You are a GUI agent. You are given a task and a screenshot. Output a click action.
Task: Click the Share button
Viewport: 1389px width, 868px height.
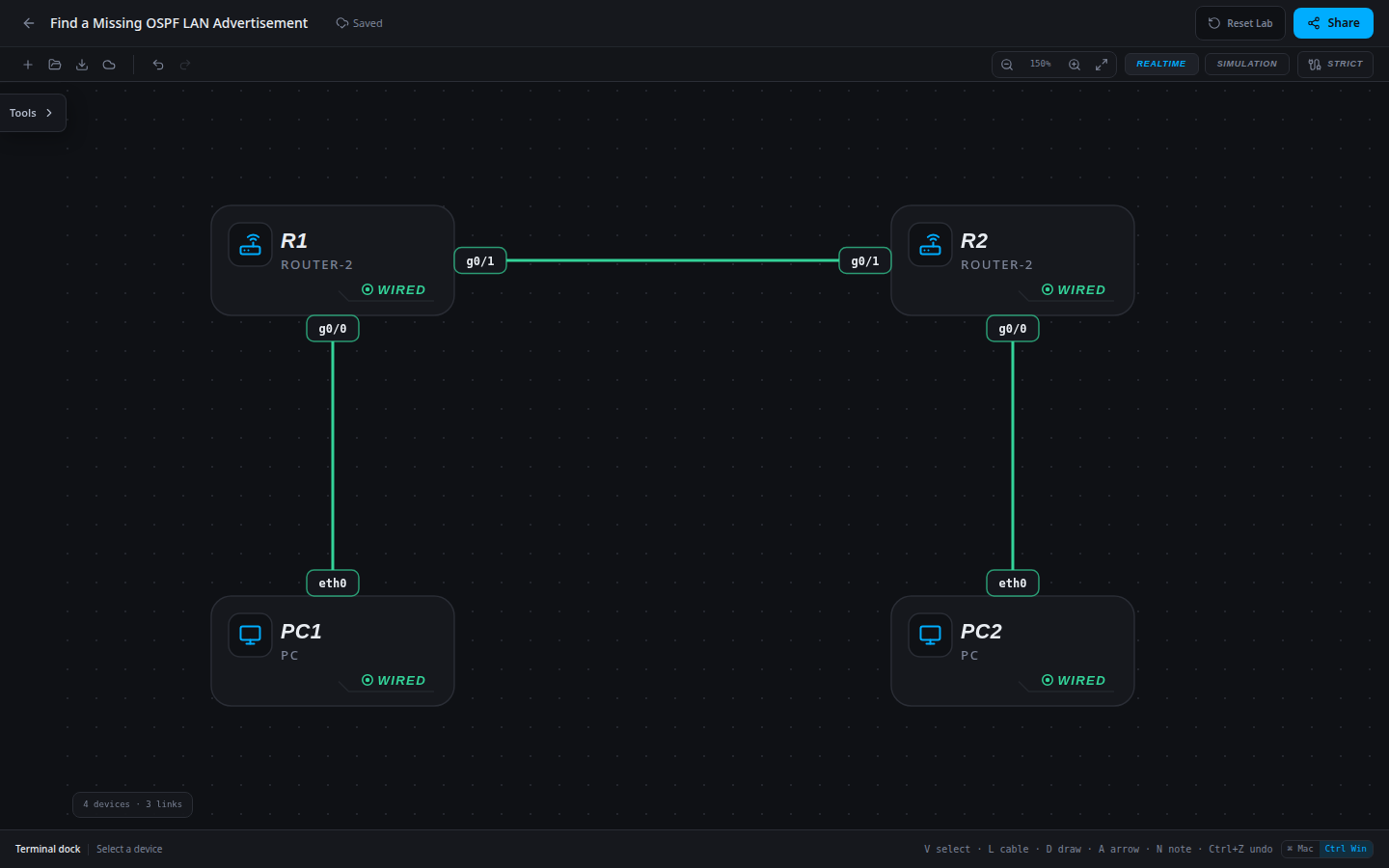(x=1333, y=23)
